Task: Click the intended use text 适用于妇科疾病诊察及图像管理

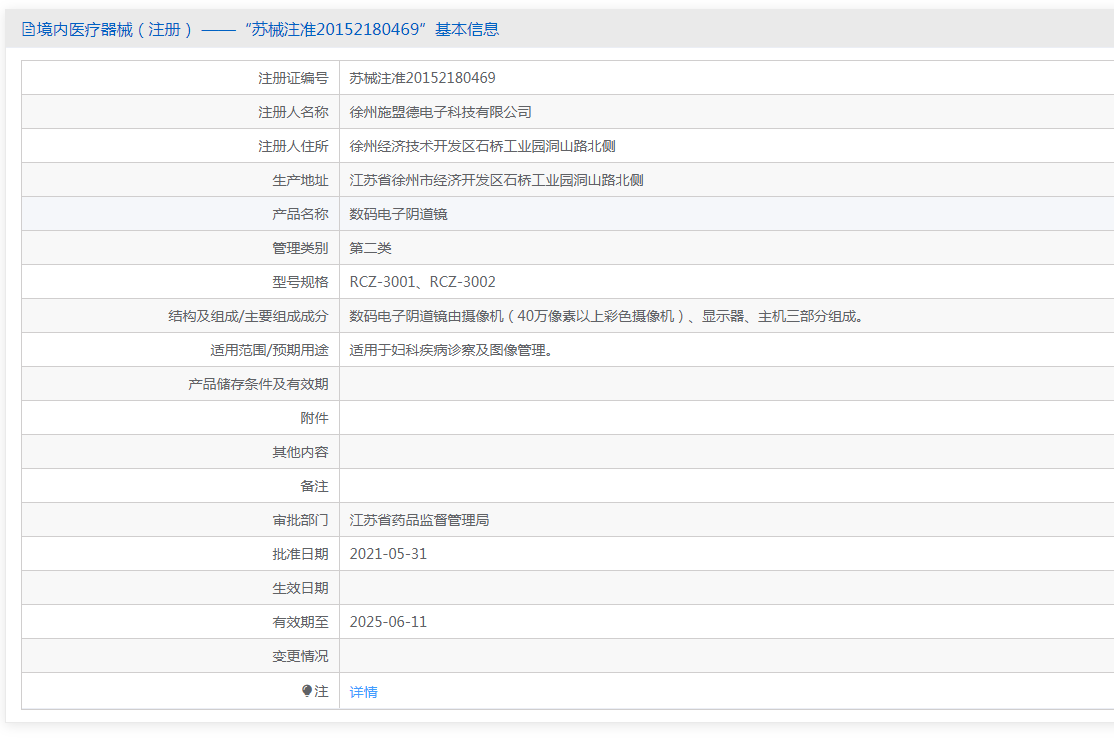Action: pos(451,350)
